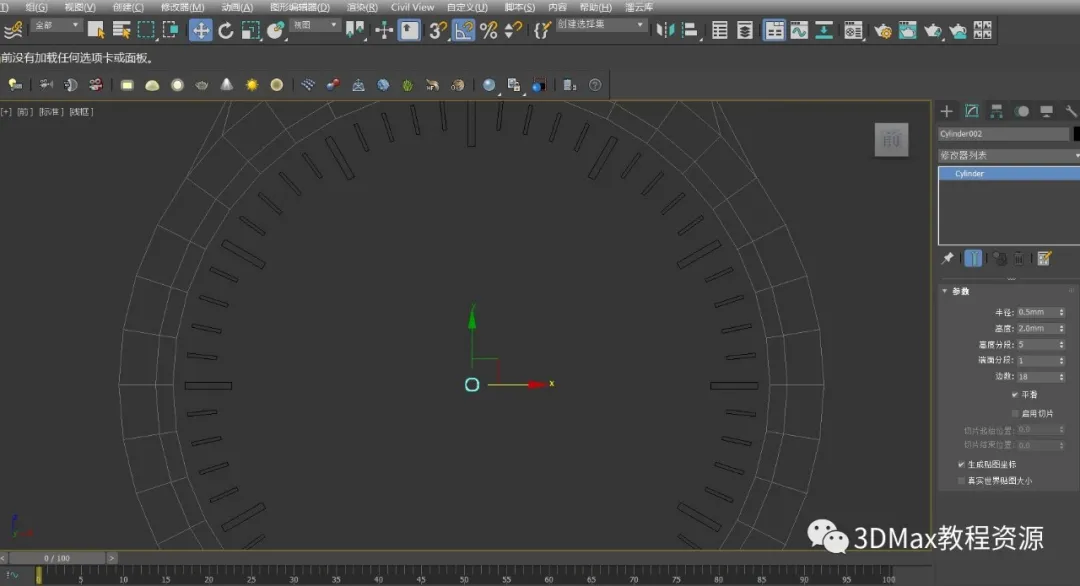Click the cone primitive icon
1080x586 pixels.
click(227, 85)
